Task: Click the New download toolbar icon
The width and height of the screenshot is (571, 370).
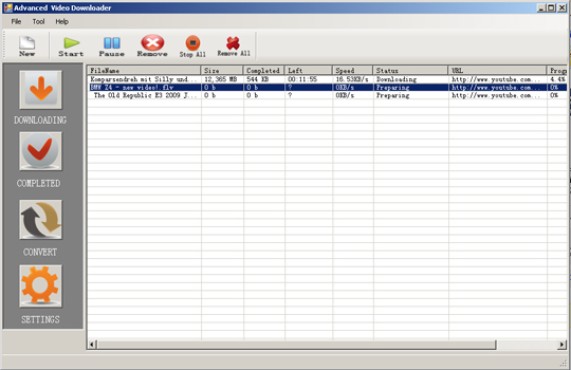Action: coord(27,46)
